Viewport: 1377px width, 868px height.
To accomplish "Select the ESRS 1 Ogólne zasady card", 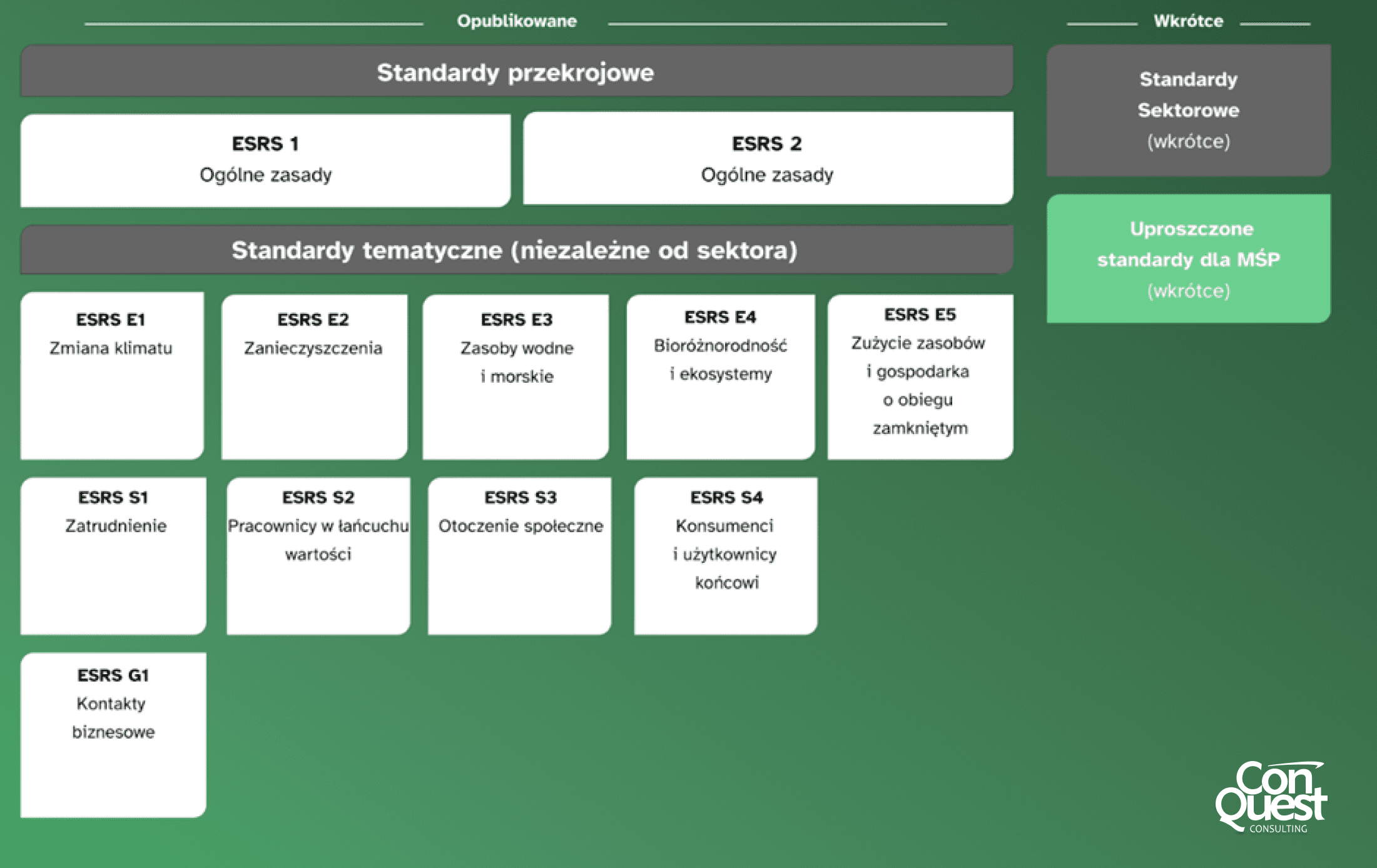I will pyautogui.click(x=265, y=160).
